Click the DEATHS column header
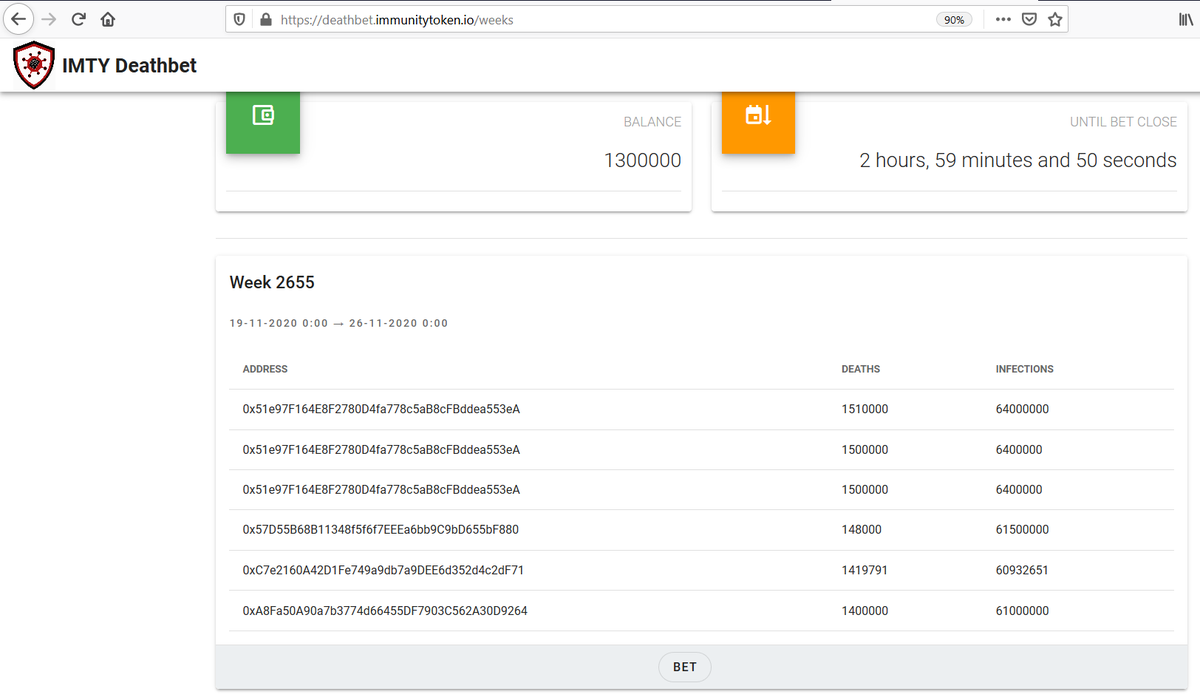 (861, 369)
